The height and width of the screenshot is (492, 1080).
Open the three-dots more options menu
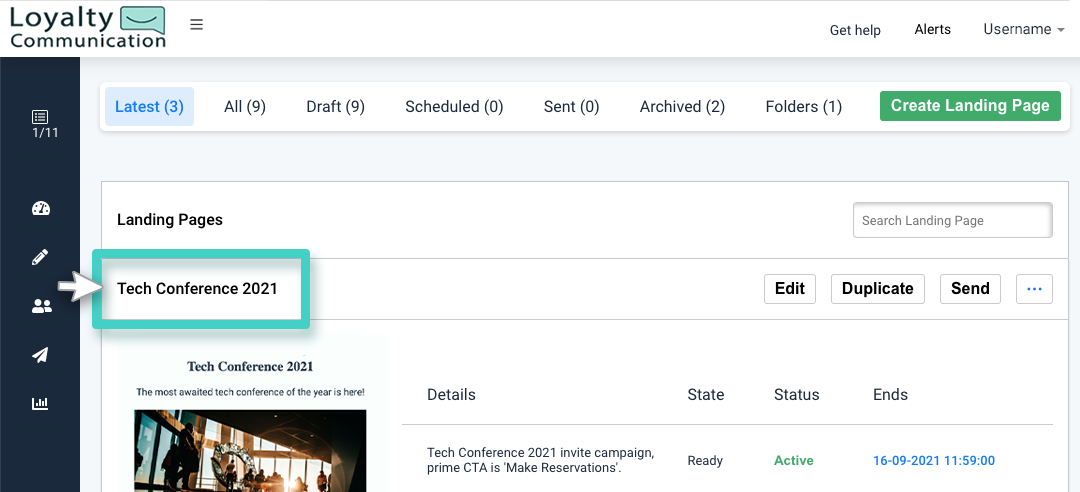coord(1035,289)
